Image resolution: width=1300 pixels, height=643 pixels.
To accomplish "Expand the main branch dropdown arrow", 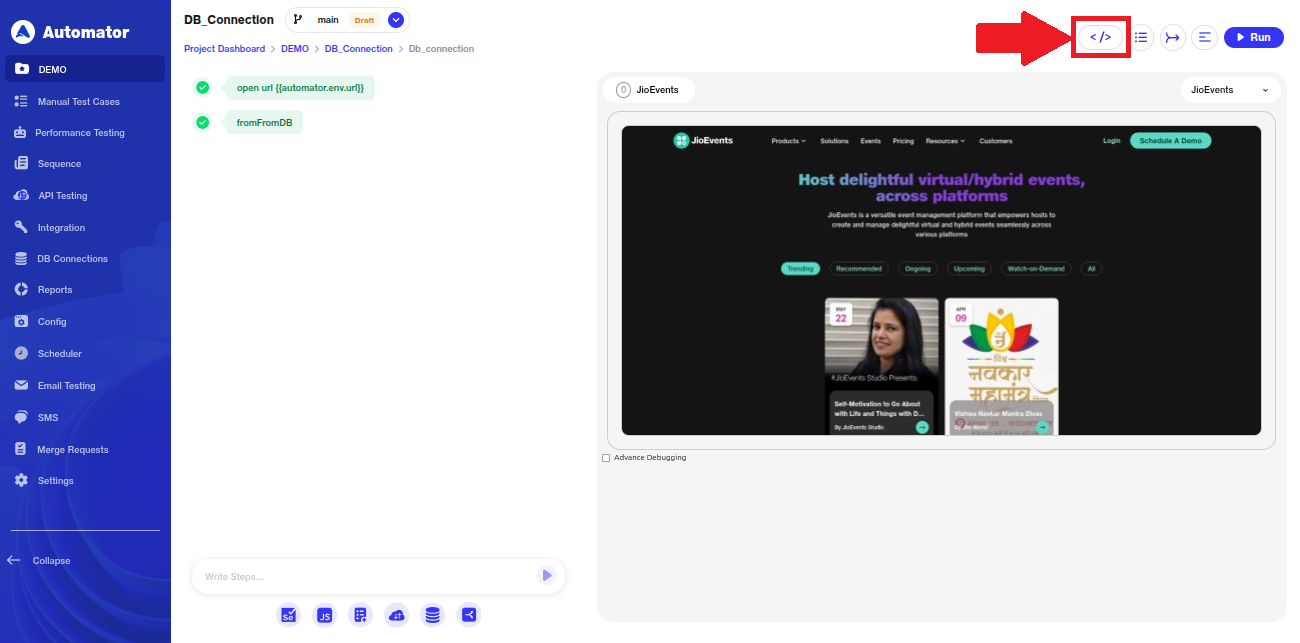I will [396, 20].
